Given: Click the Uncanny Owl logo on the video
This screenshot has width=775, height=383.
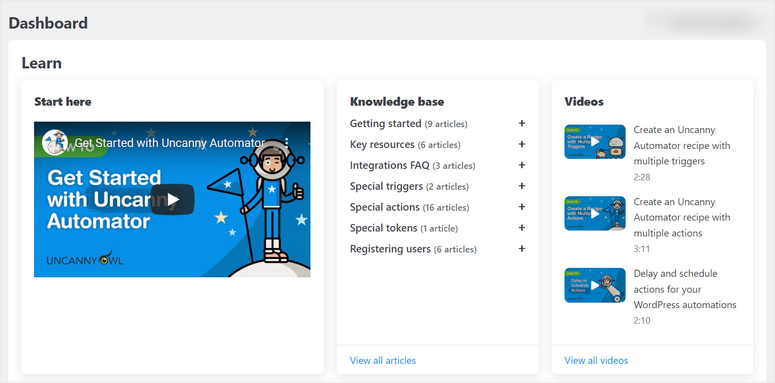Looking at the screenshot, I should coord(85,259).
